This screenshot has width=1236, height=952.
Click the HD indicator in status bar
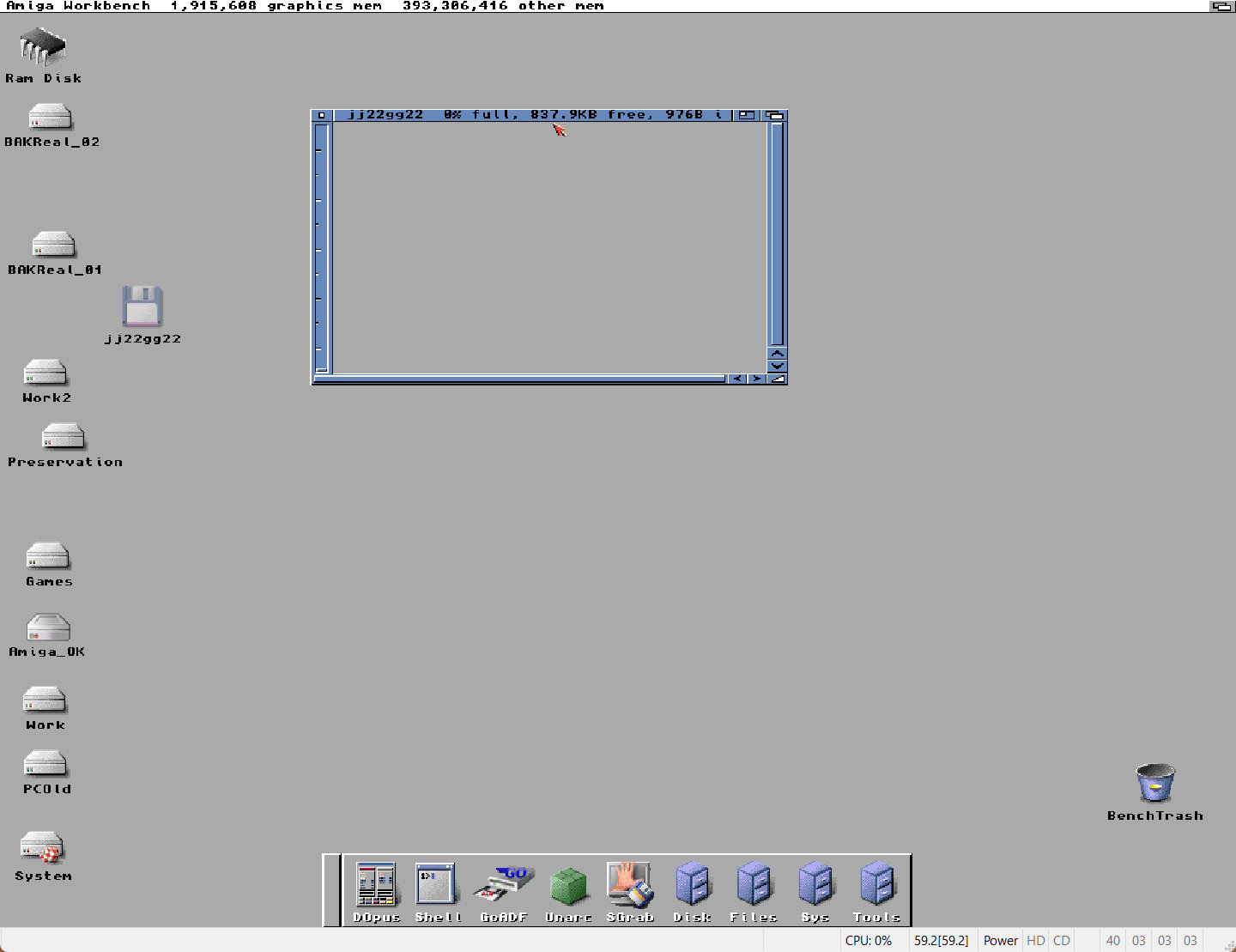coord(1036,941)
